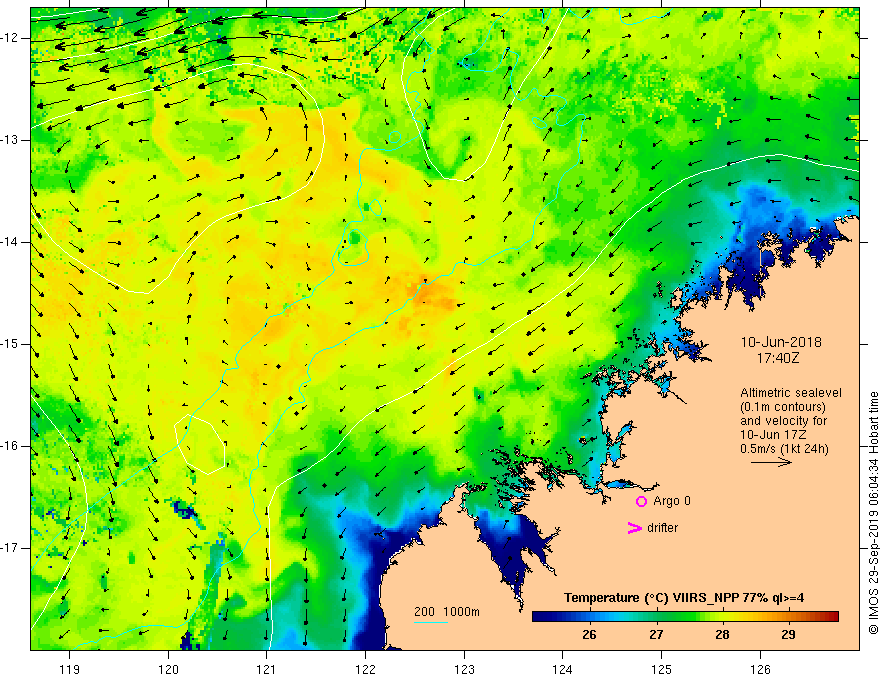Screen dimensions: 880x680
Task: Click the color bar value 26
Action: coord(589,635)
